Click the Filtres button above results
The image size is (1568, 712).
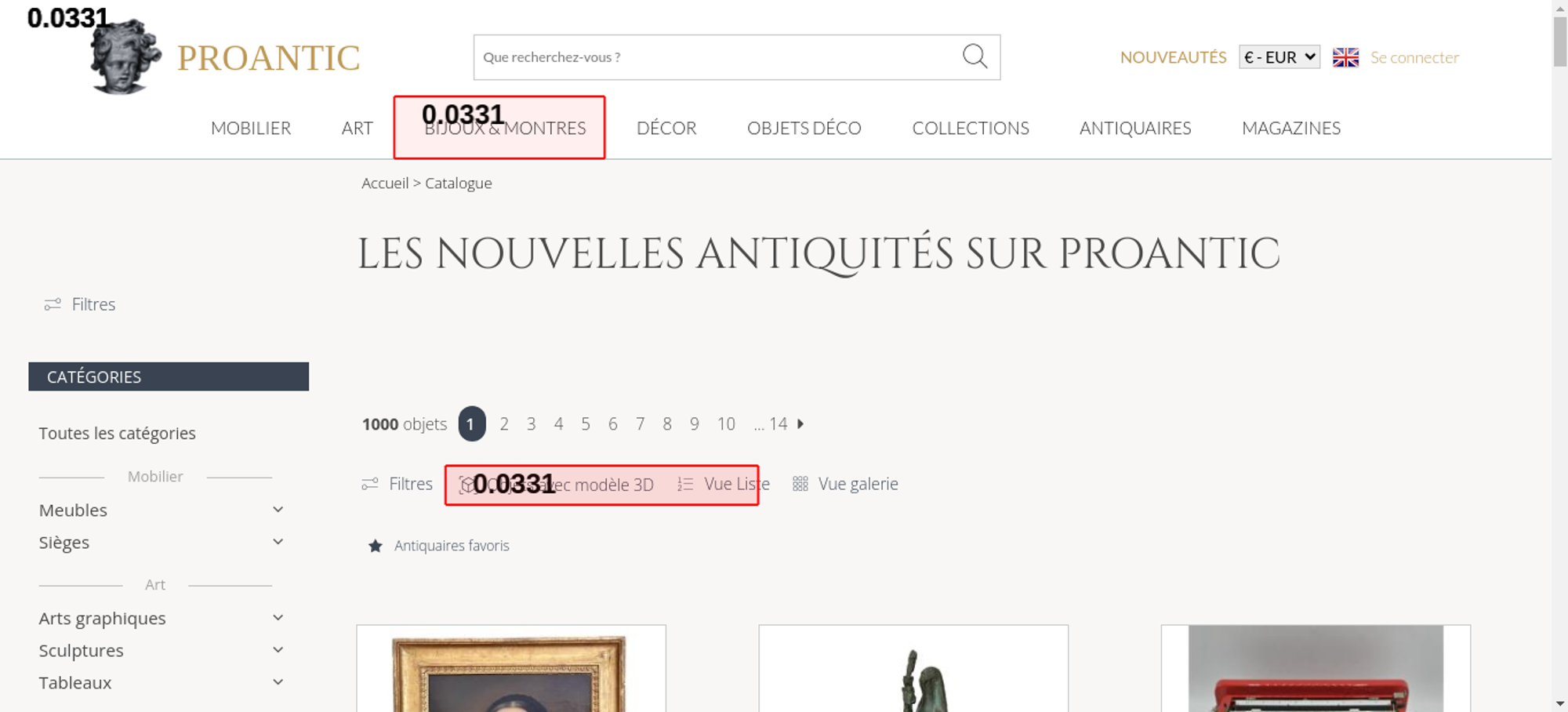(397, 484)
